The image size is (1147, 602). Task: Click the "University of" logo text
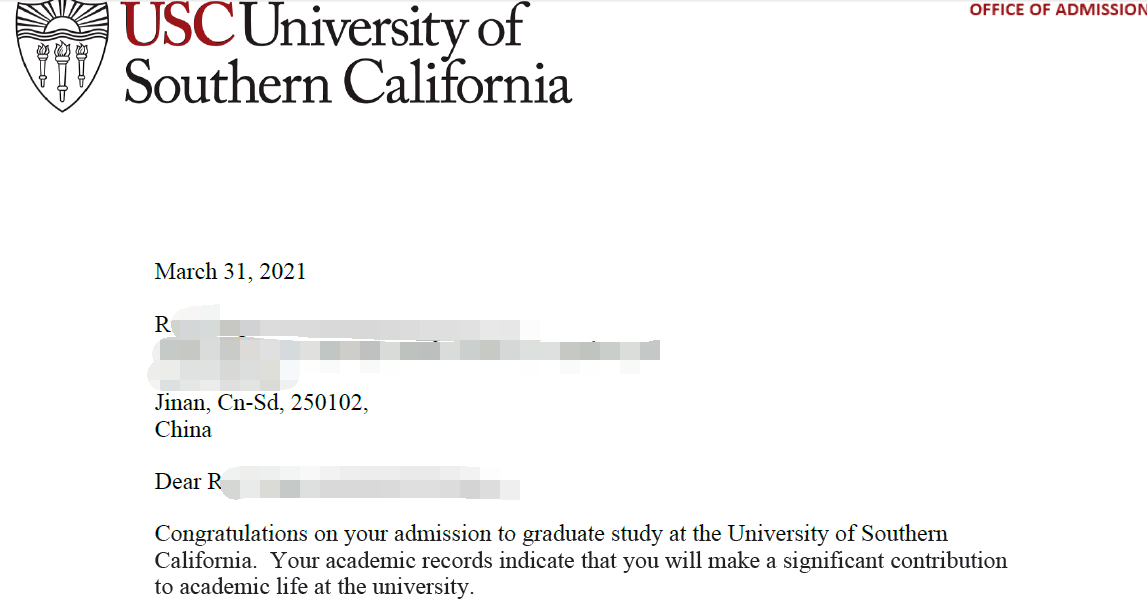tap(383, 27)
